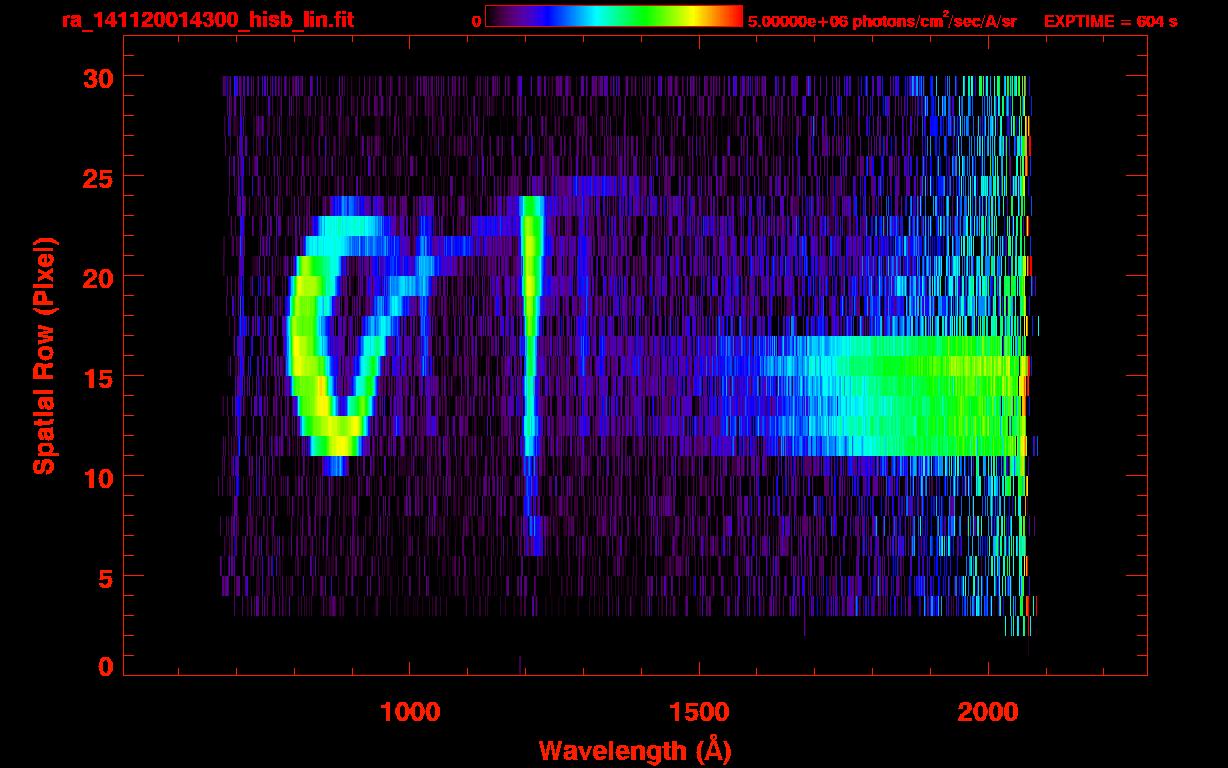Click the 2000 wavelength tick label
Screen dimensions: 1228x768
point(988,712)
